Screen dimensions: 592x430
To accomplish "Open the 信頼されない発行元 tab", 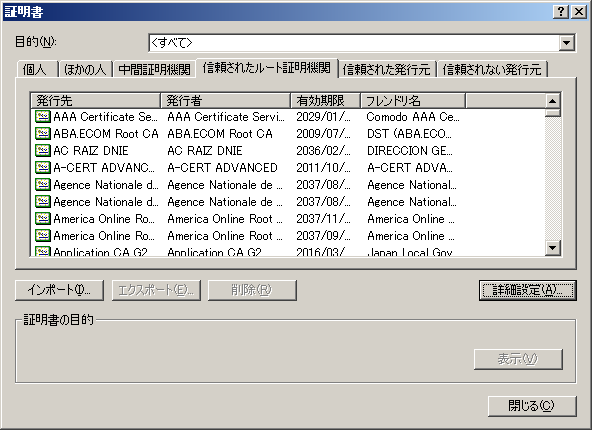I will tap(492, 69).
